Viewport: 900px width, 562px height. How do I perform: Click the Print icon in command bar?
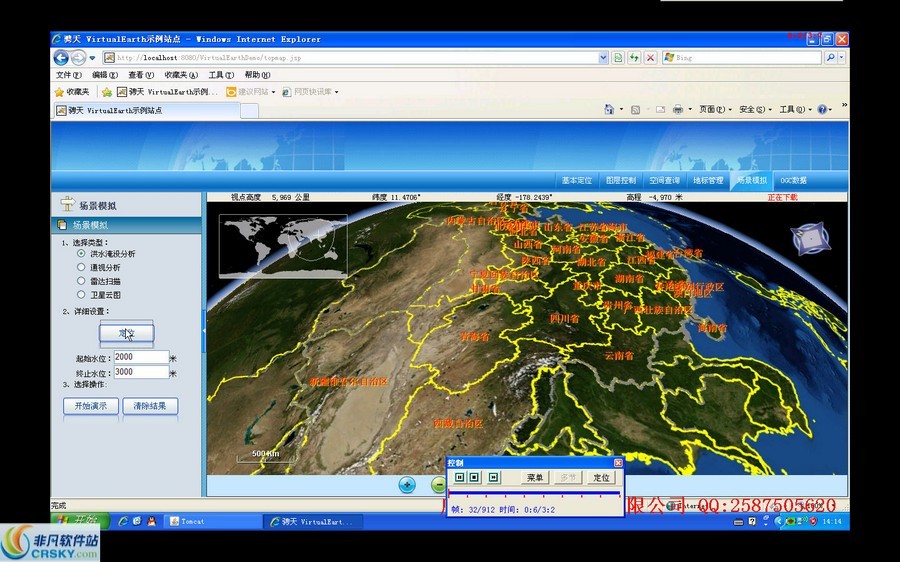click(x=678, y=109)
